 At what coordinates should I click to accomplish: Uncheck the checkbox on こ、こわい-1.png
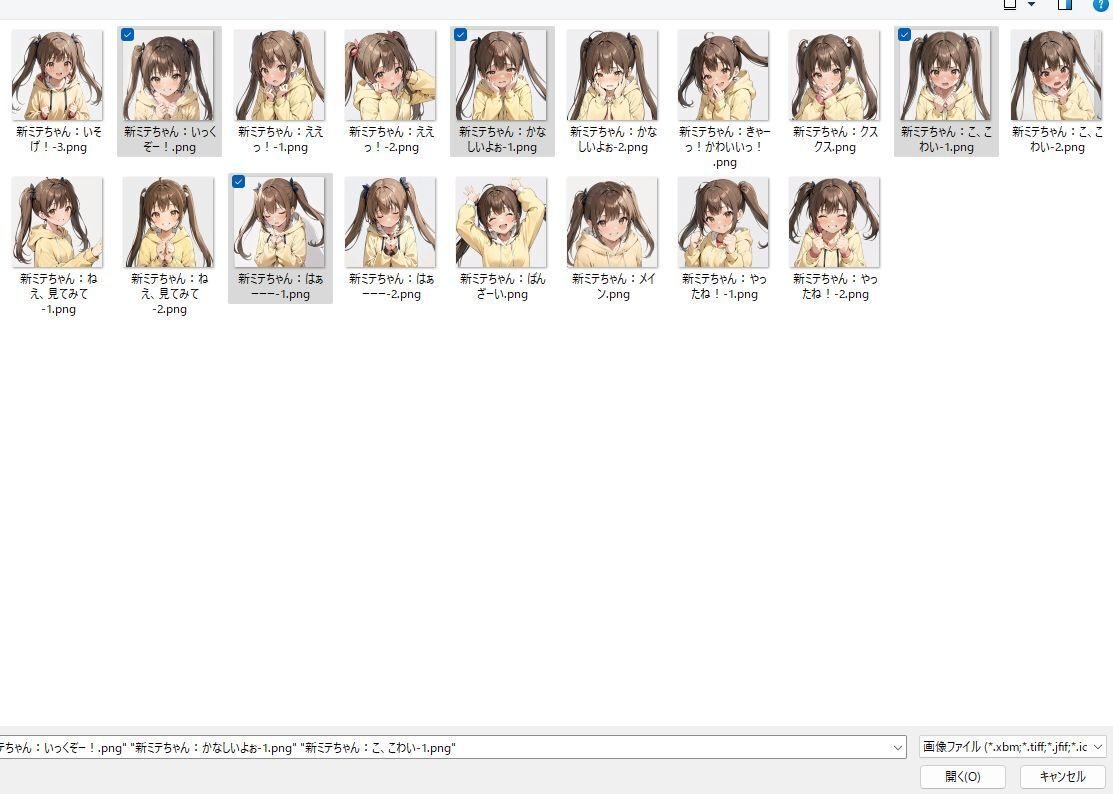coord(904,34)
